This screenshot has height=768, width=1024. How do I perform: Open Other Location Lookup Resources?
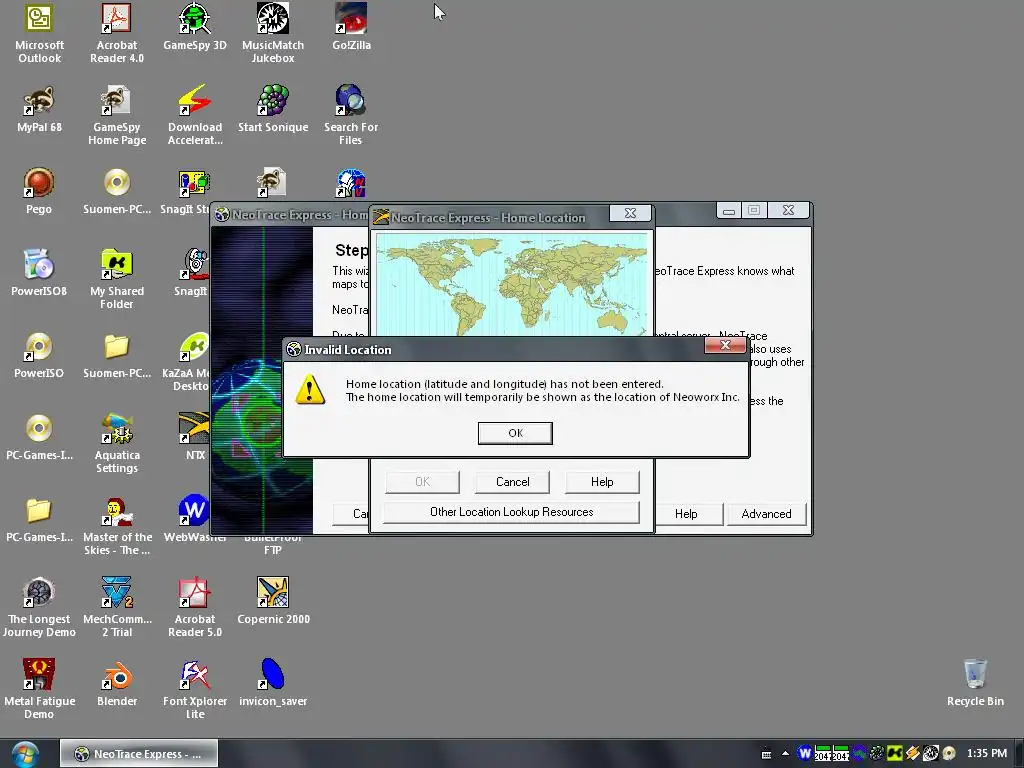pos(511,512)
